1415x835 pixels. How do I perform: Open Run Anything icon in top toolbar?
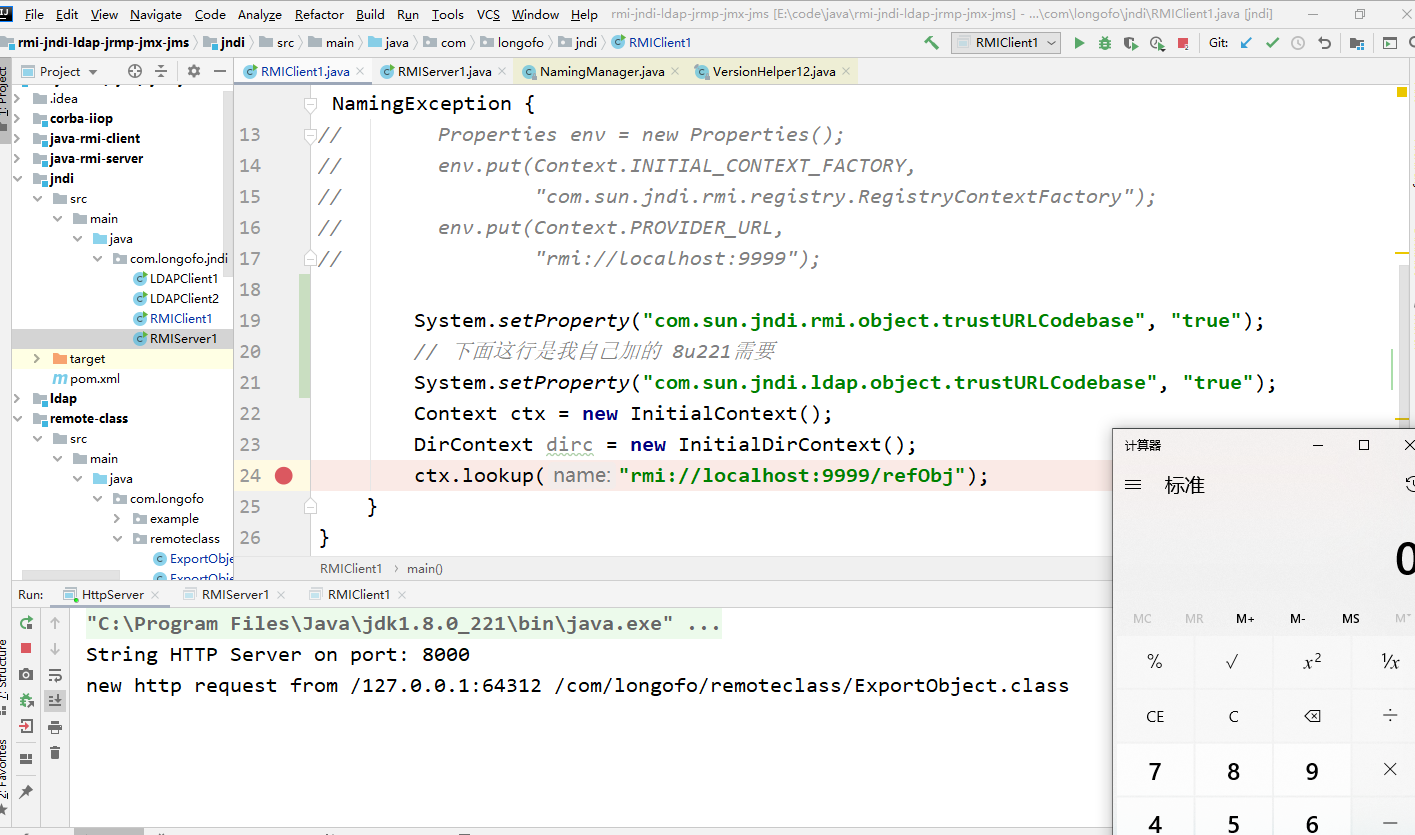[x=1390, y=43]
